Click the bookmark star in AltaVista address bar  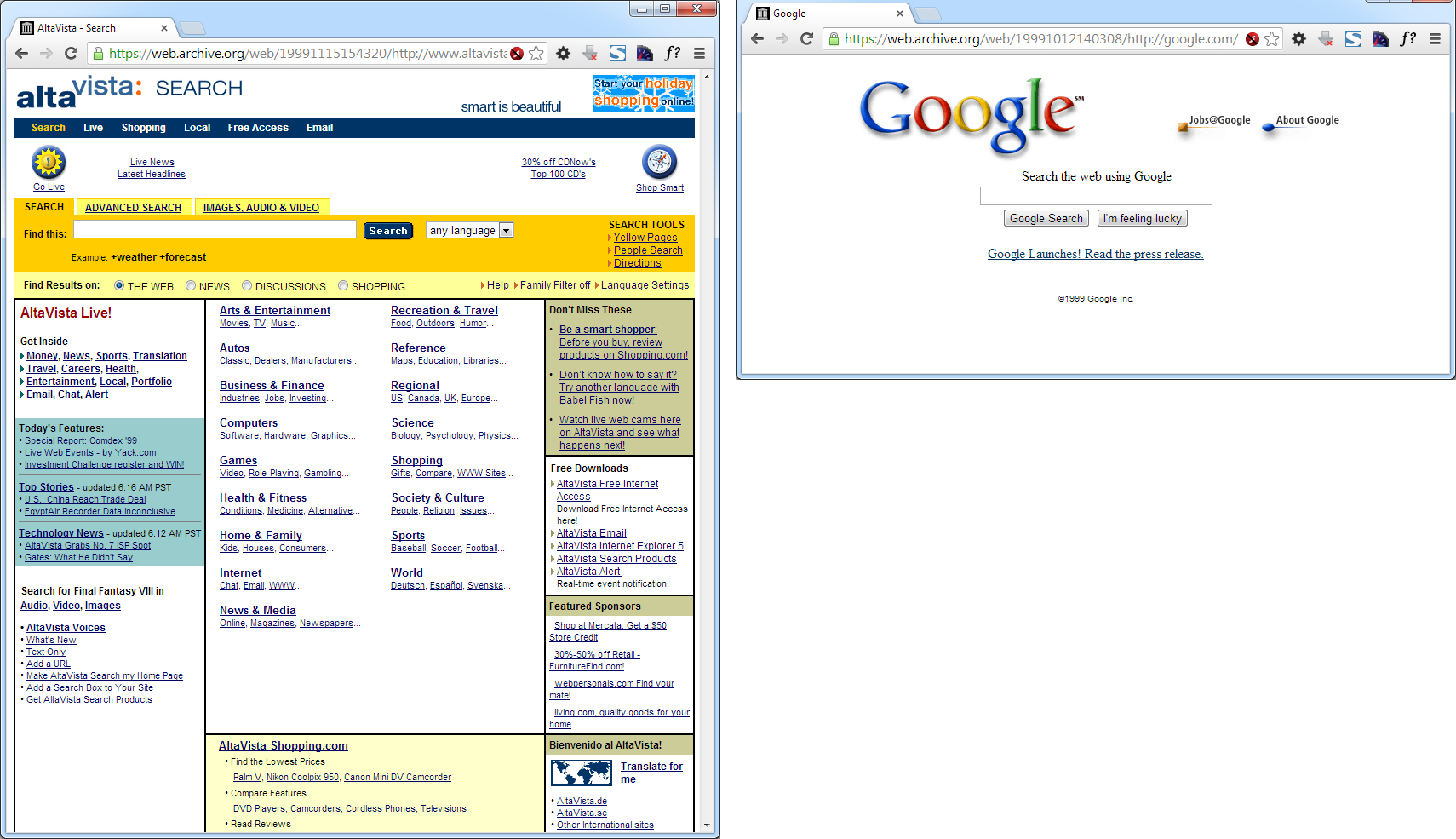pyautogui.click(x=536, y=53)
